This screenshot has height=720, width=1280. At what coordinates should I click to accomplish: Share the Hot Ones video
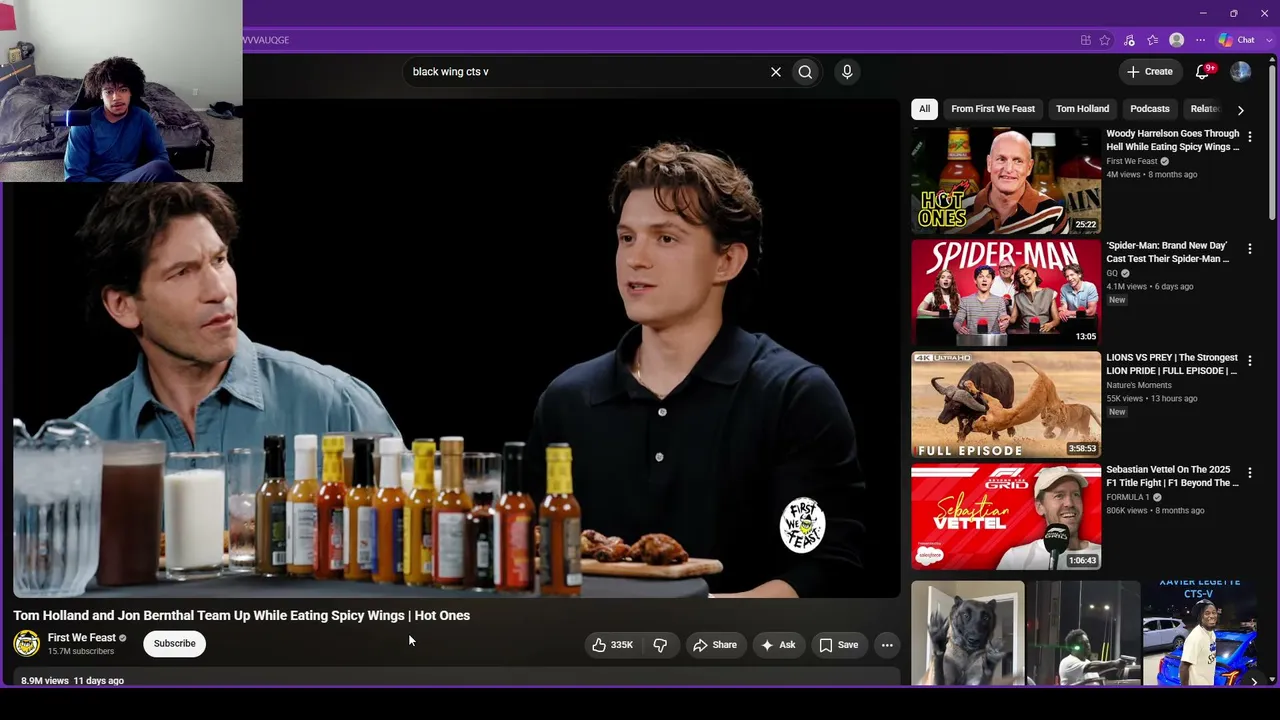715,645
